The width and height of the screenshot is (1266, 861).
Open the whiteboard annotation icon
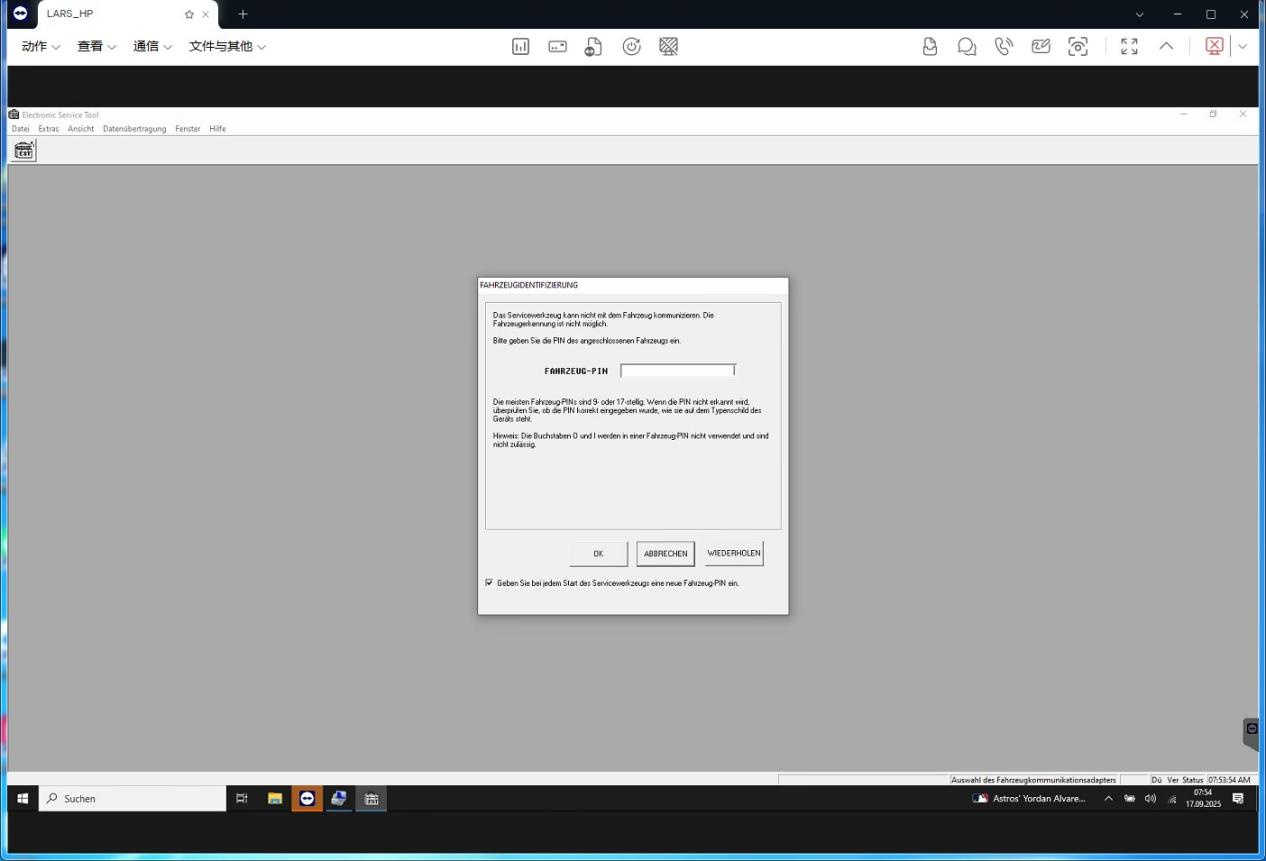1041,46
